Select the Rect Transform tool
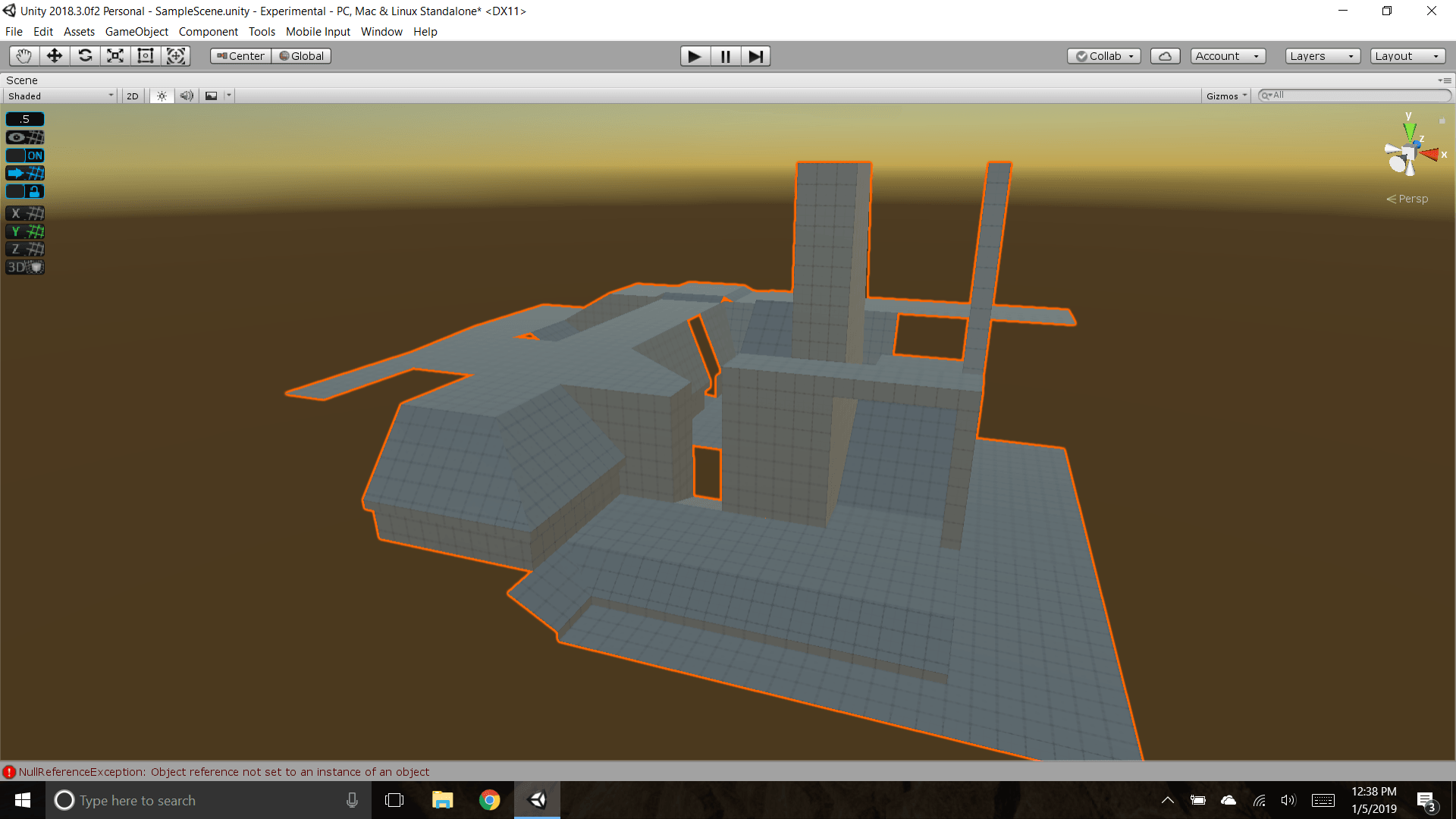Viewport: 1456px width, 819px height. click(146, 56)
